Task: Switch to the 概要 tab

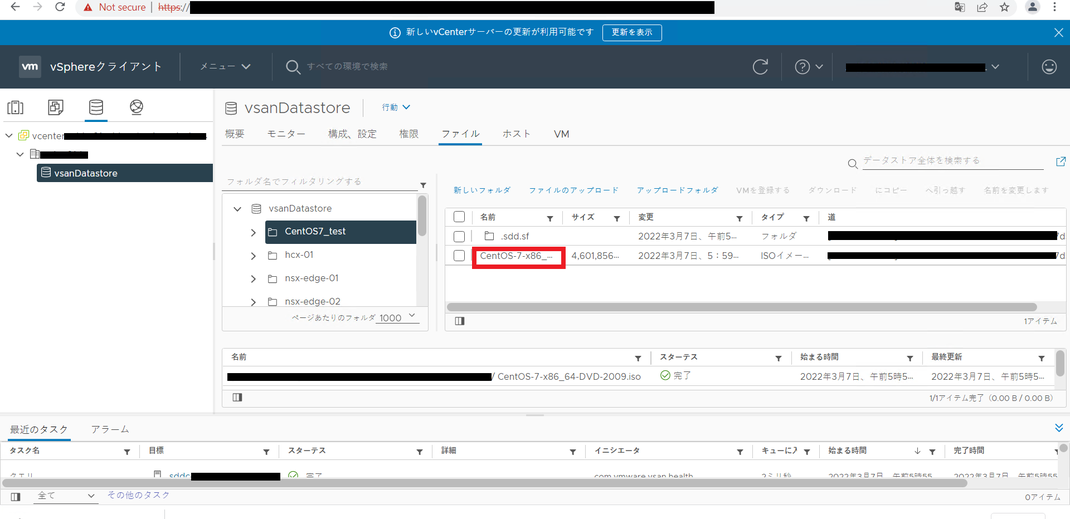Action: pyautogui.click(x=235, y=134)
